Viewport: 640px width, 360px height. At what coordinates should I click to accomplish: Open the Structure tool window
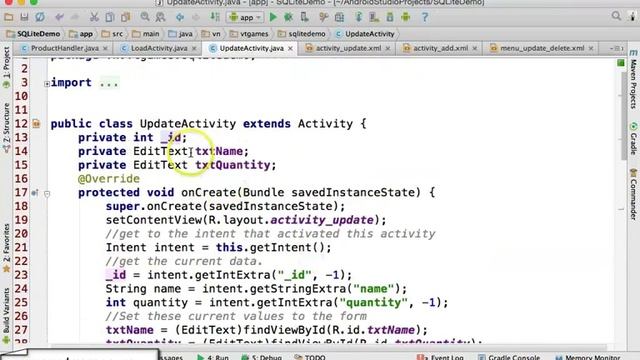coord(6,127)
